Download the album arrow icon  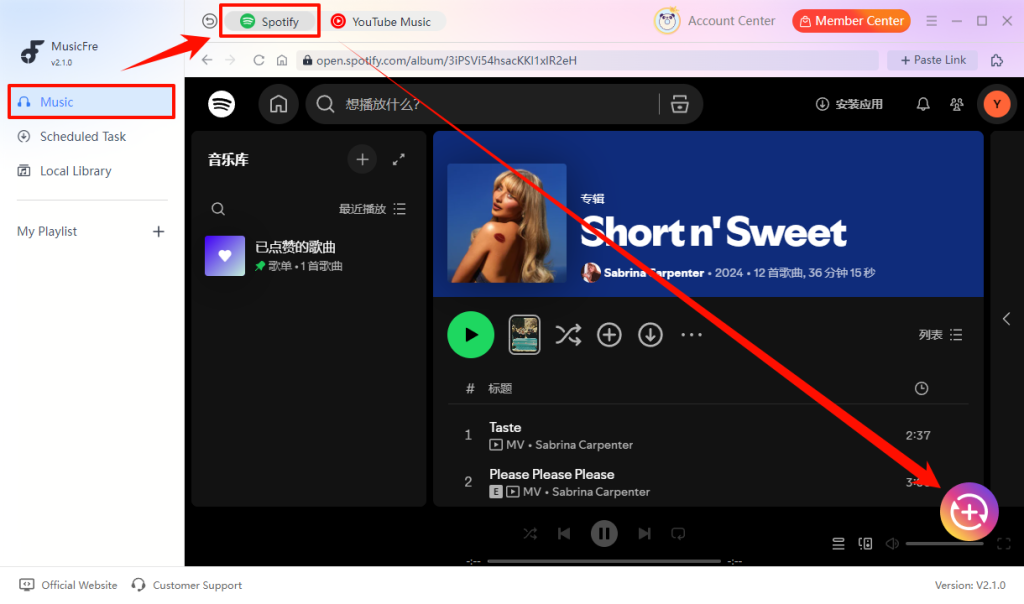point(650,335)
